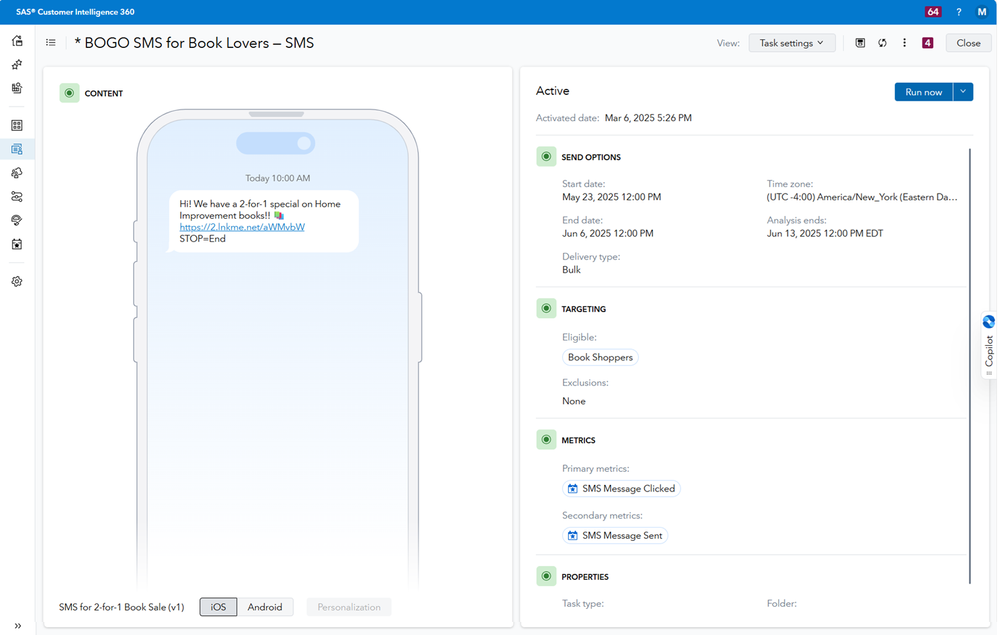The image size is (999, 635).
Task: Click the Run now button
Action: point(923,92)
